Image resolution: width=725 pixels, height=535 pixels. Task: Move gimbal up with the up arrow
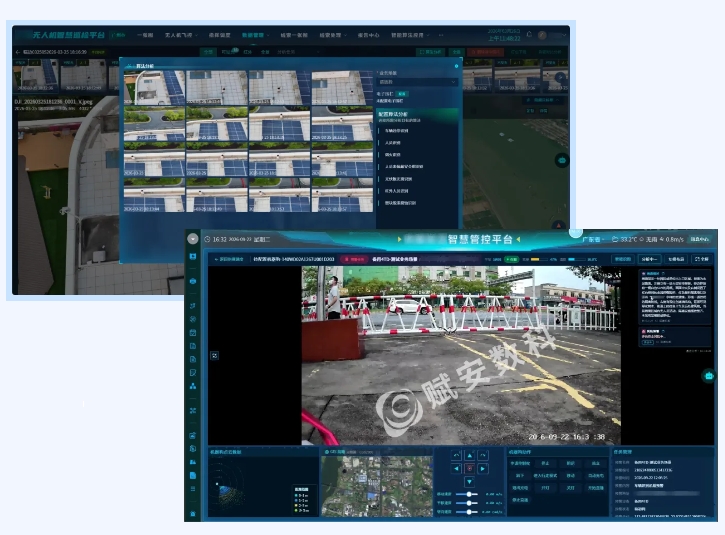coord(469,456)
